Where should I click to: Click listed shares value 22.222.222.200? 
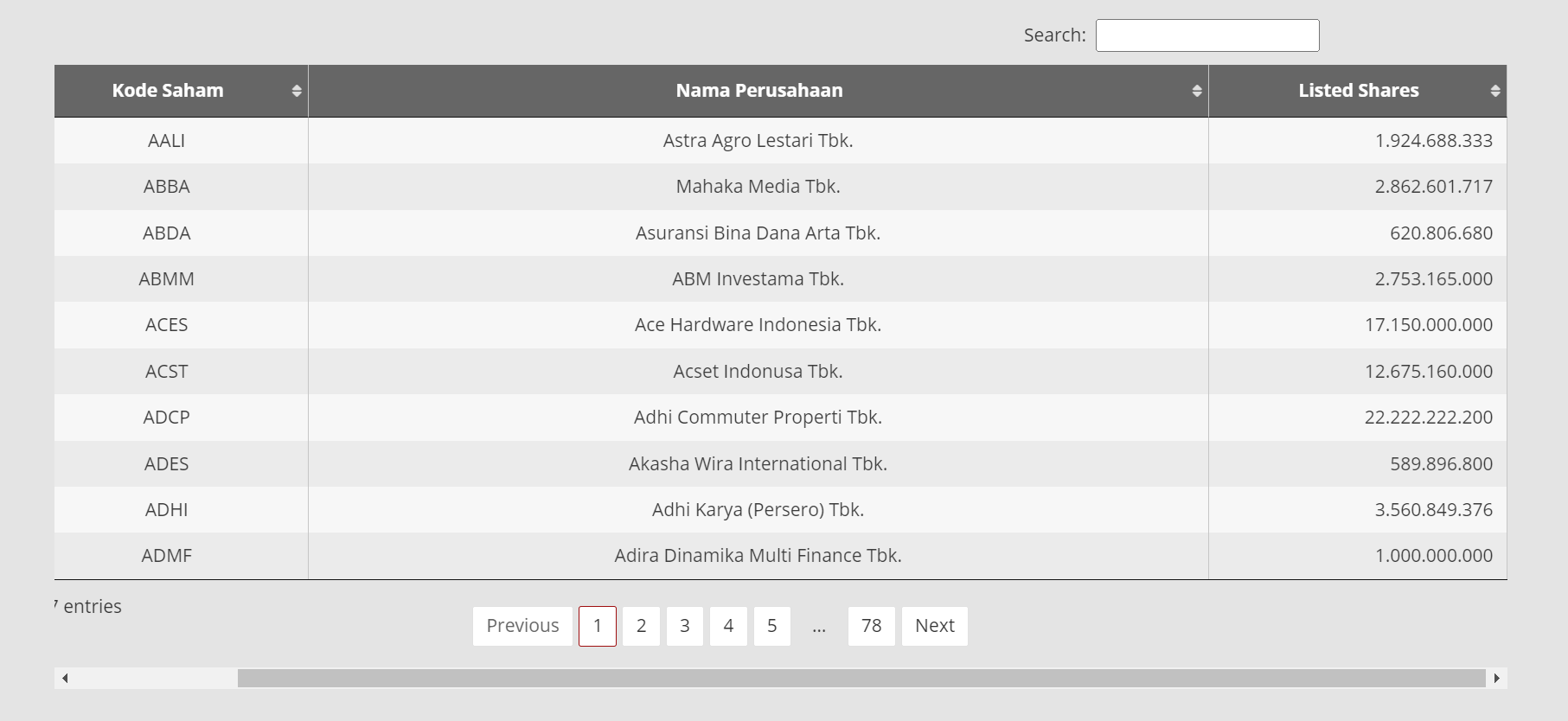(x=1429, y=418)
